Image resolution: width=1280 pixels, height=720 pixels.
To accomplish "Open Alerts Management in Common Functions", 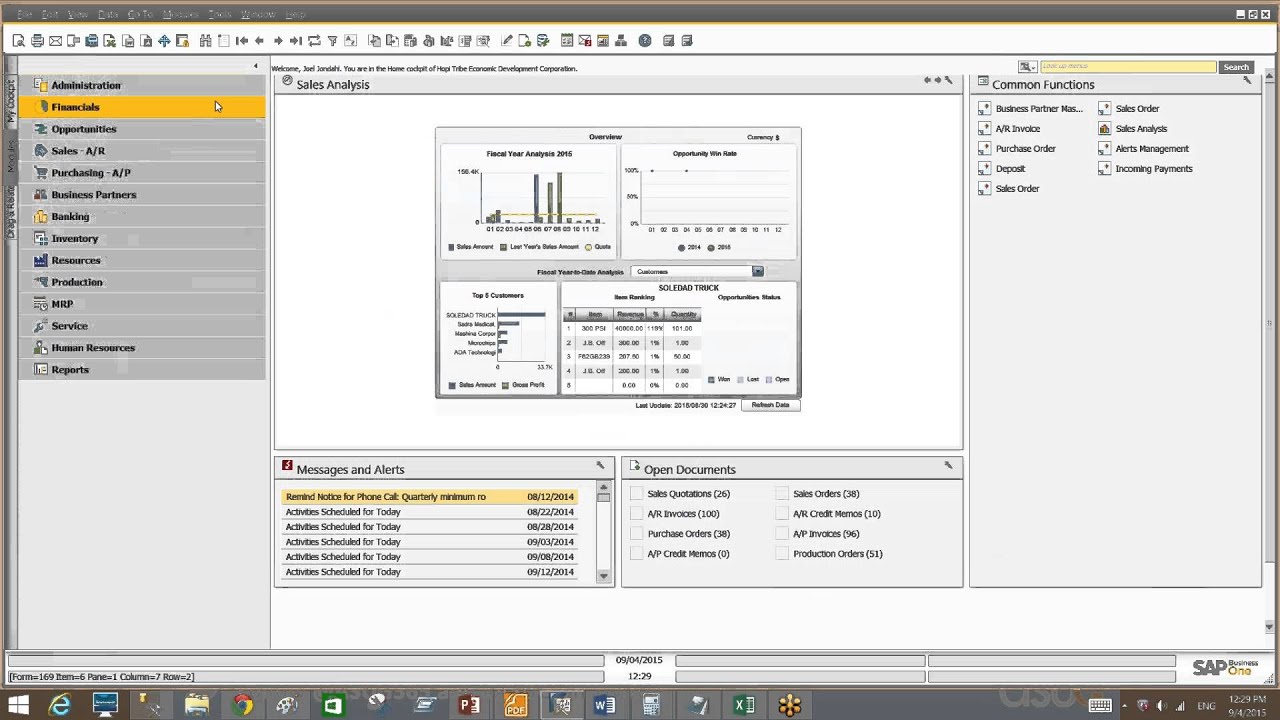I will point(1152,149).
